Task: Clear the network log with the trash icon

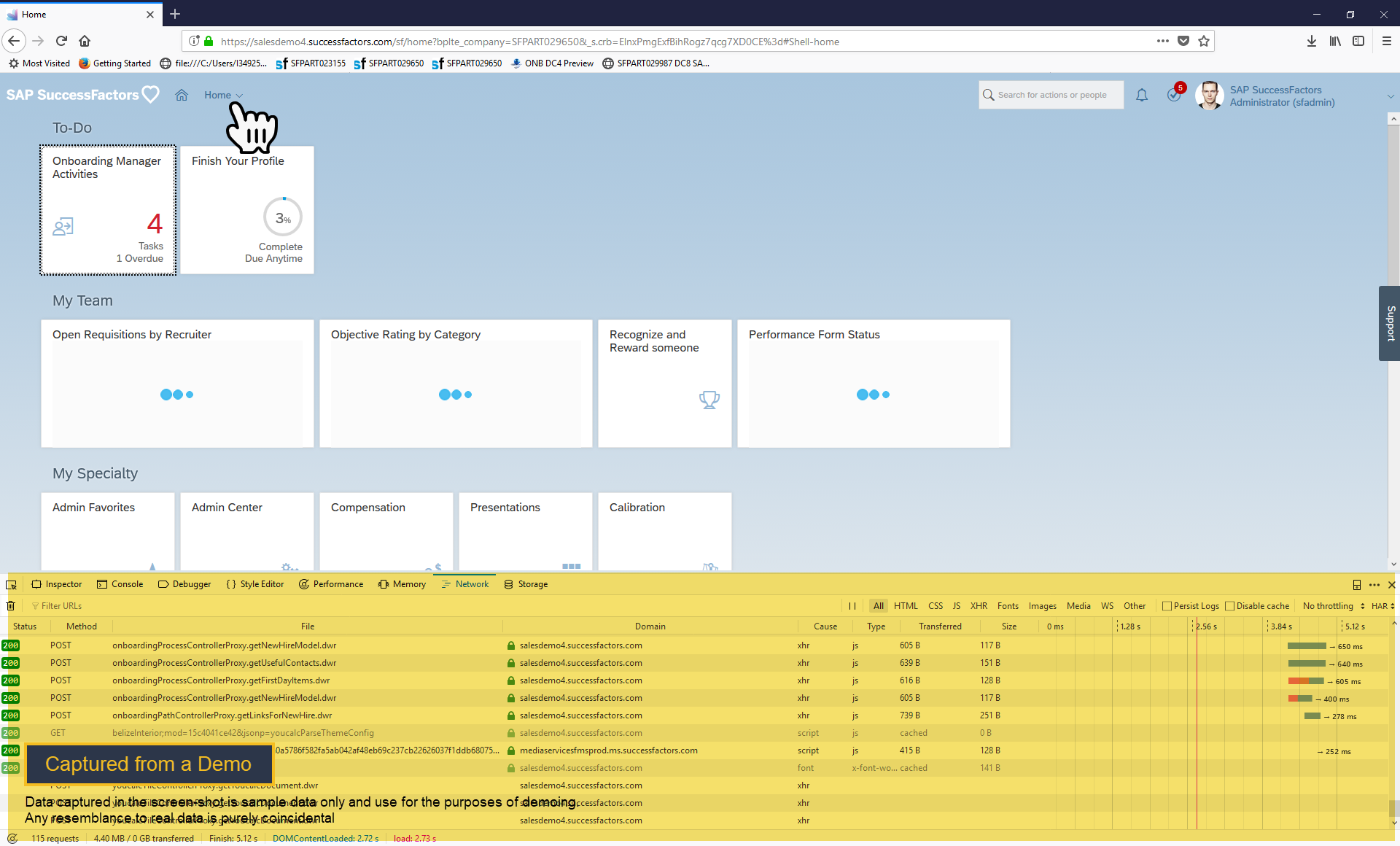Action: 10,606
